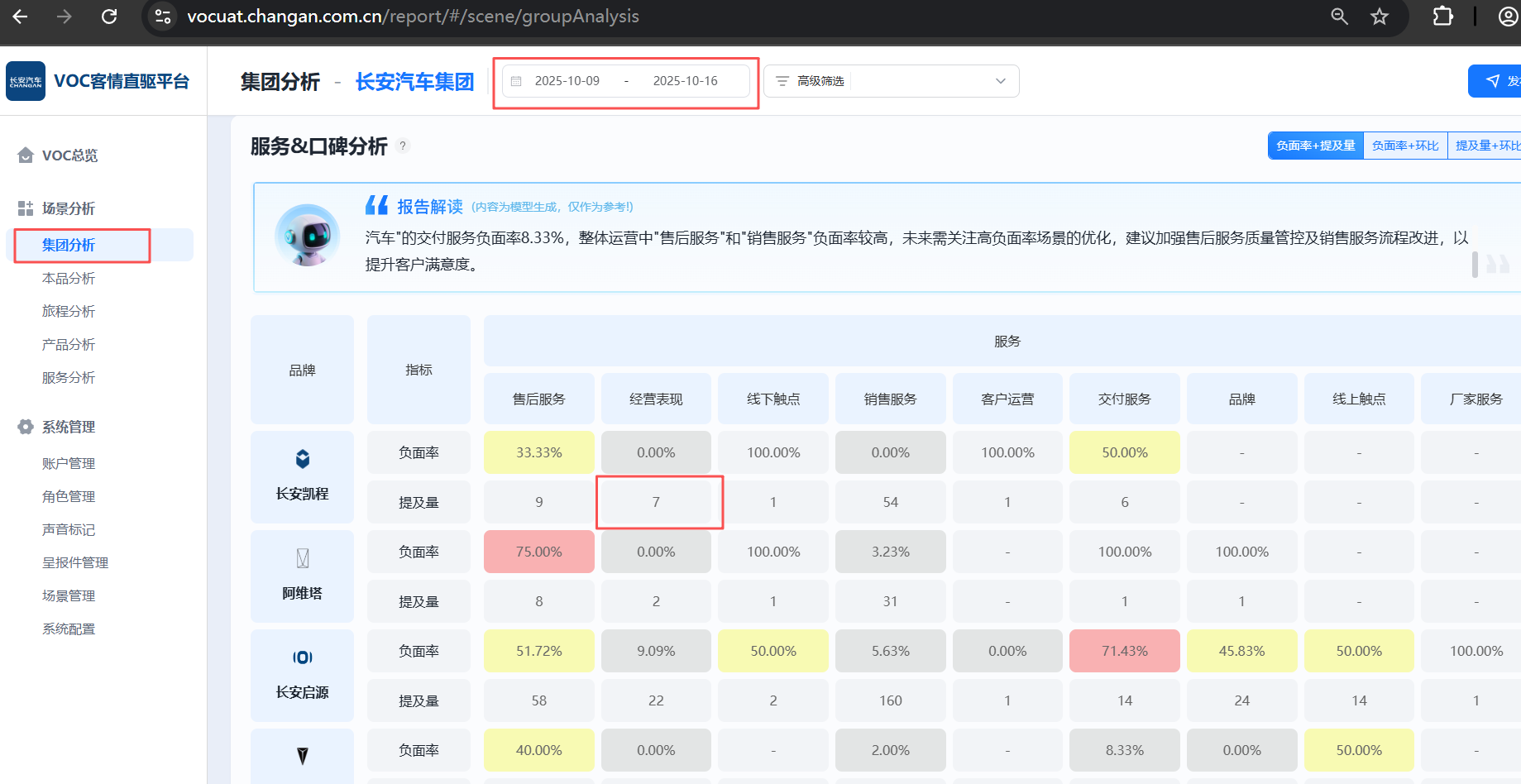Screen dimensions: 1521x784
Task: Open 声音标记 under 系统管理
Action: [69, 529]
